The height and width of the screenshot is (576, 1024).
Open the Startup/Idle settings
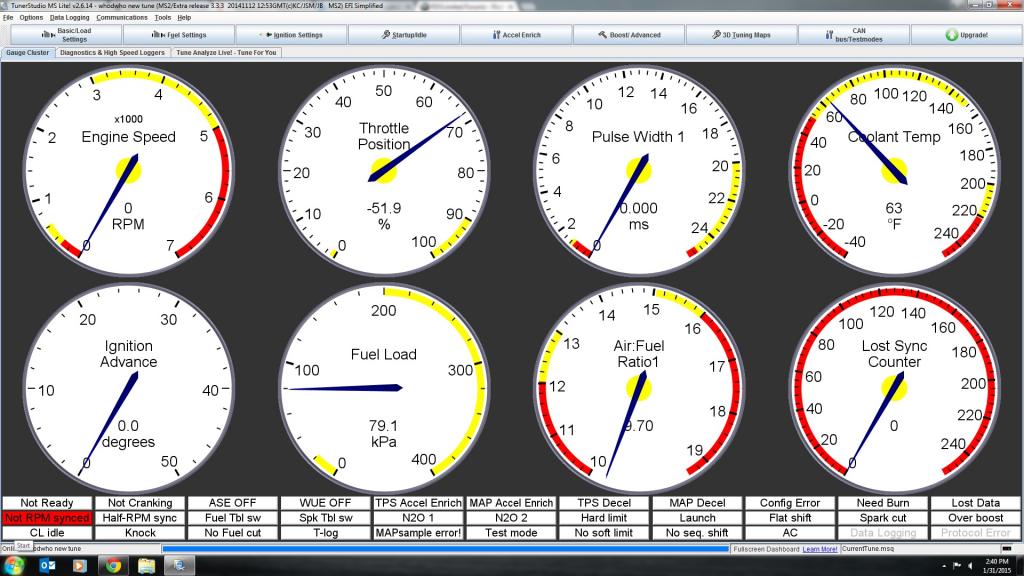click(x=404, y=35)
